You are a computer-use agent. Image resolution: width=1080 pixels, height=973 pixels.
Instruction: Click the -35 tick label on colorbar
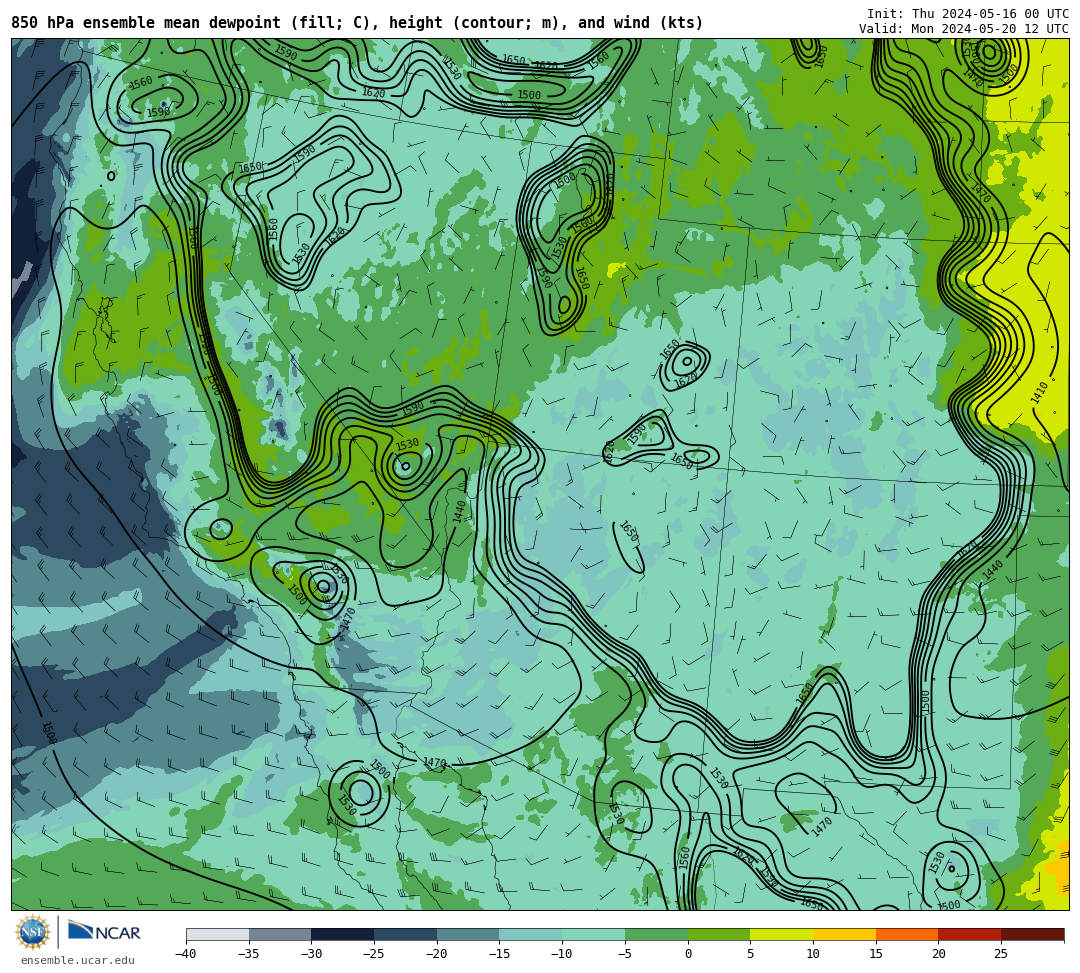[248, 954]
